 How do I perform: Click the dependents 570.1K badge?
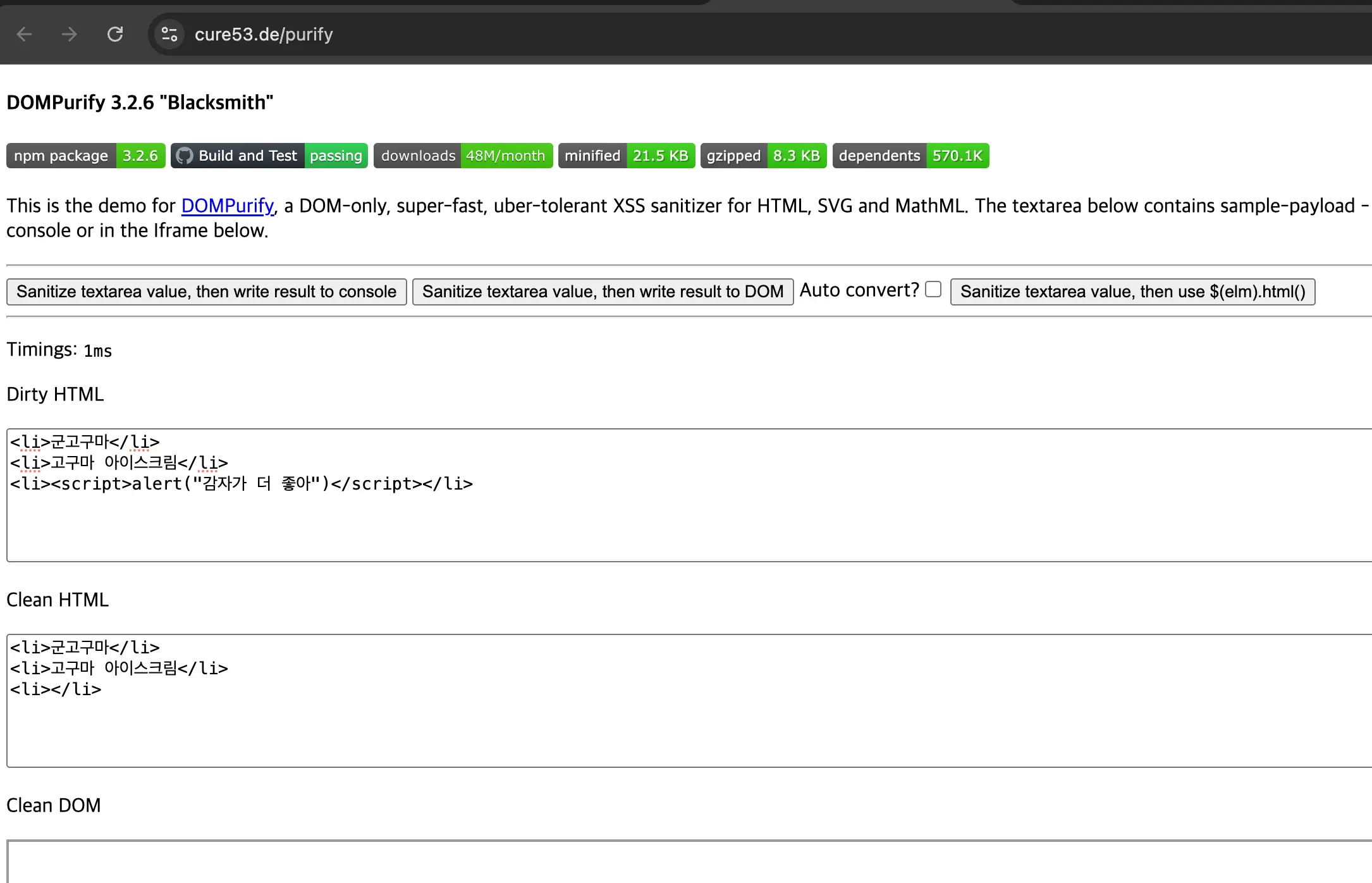910,156
